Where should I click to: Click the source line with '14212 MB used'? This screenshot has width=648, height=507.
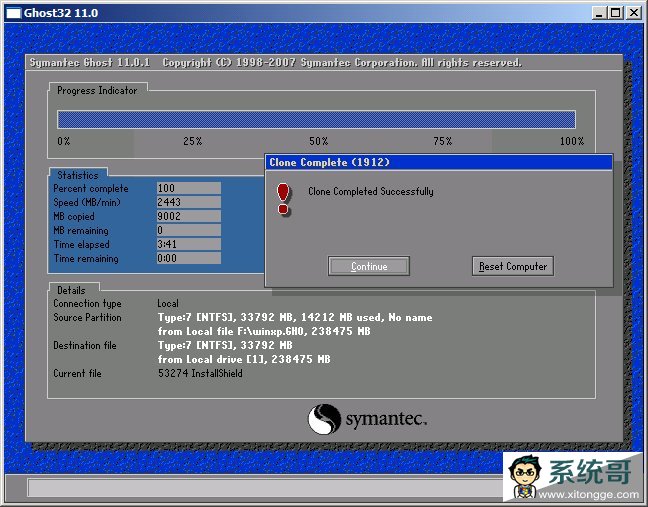pyautogui.click(x=295, y=317)
